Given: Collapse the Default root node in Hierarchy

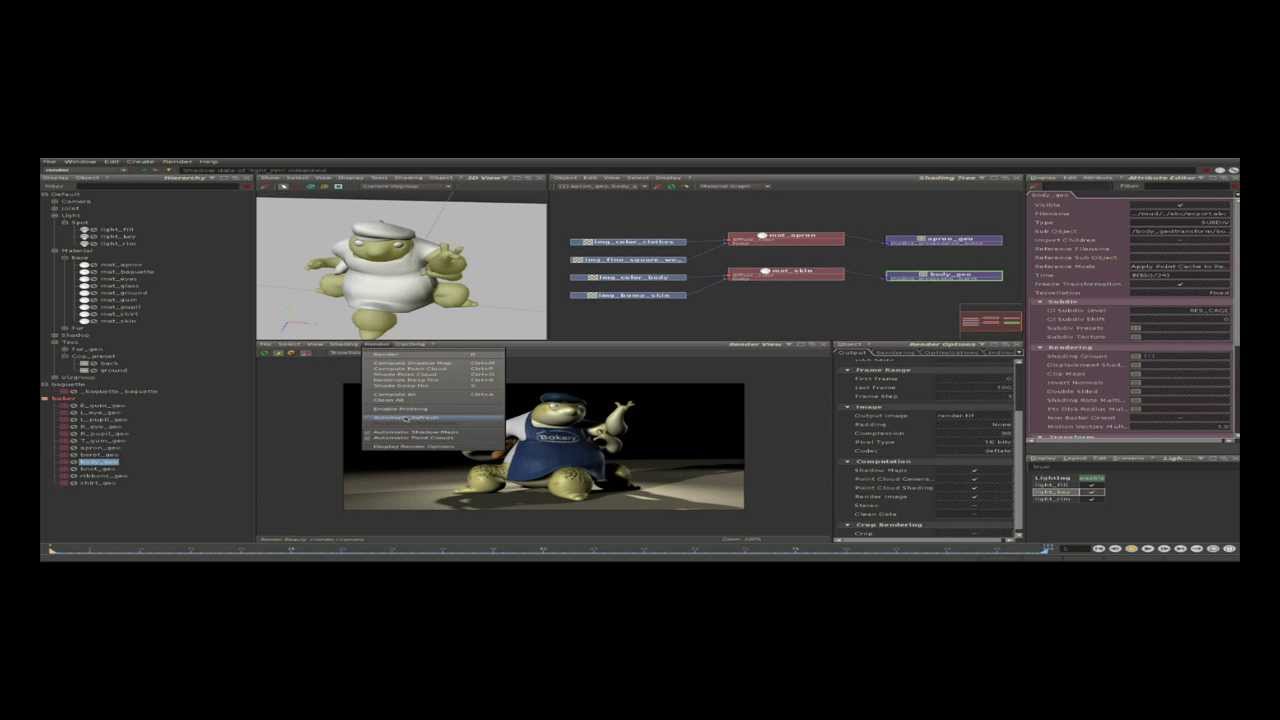Looking at the screenshot, I should click(45, 194).
